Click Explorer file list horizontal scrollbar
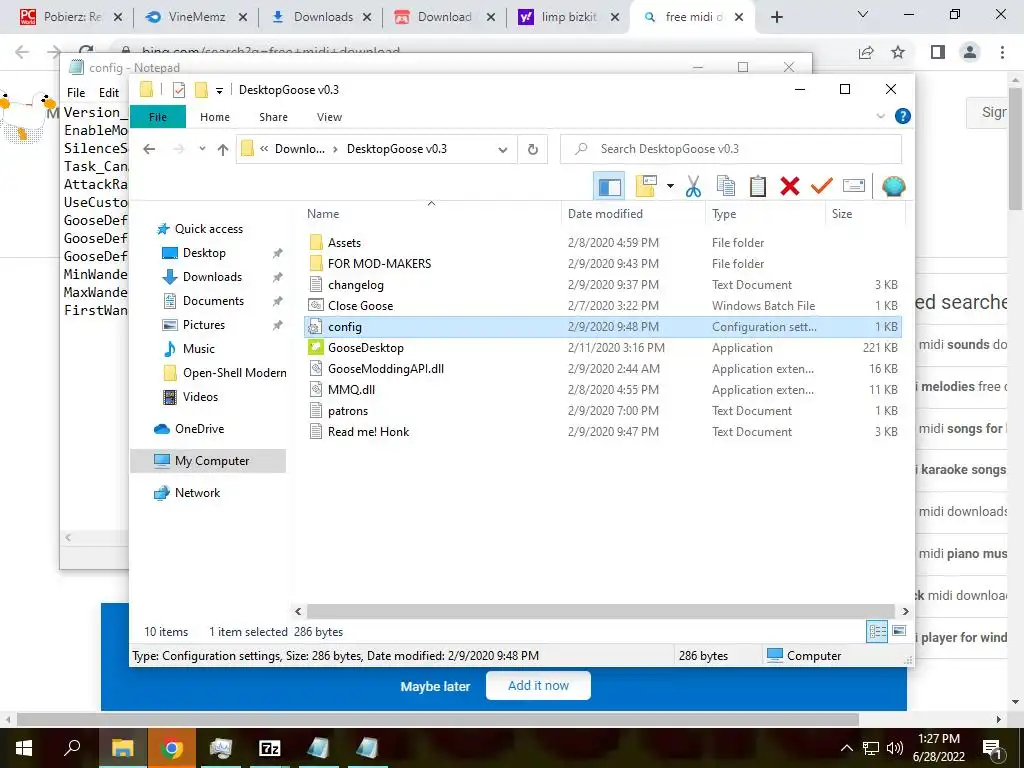This screenshot has width=1024, height=768. coord(601,611)
